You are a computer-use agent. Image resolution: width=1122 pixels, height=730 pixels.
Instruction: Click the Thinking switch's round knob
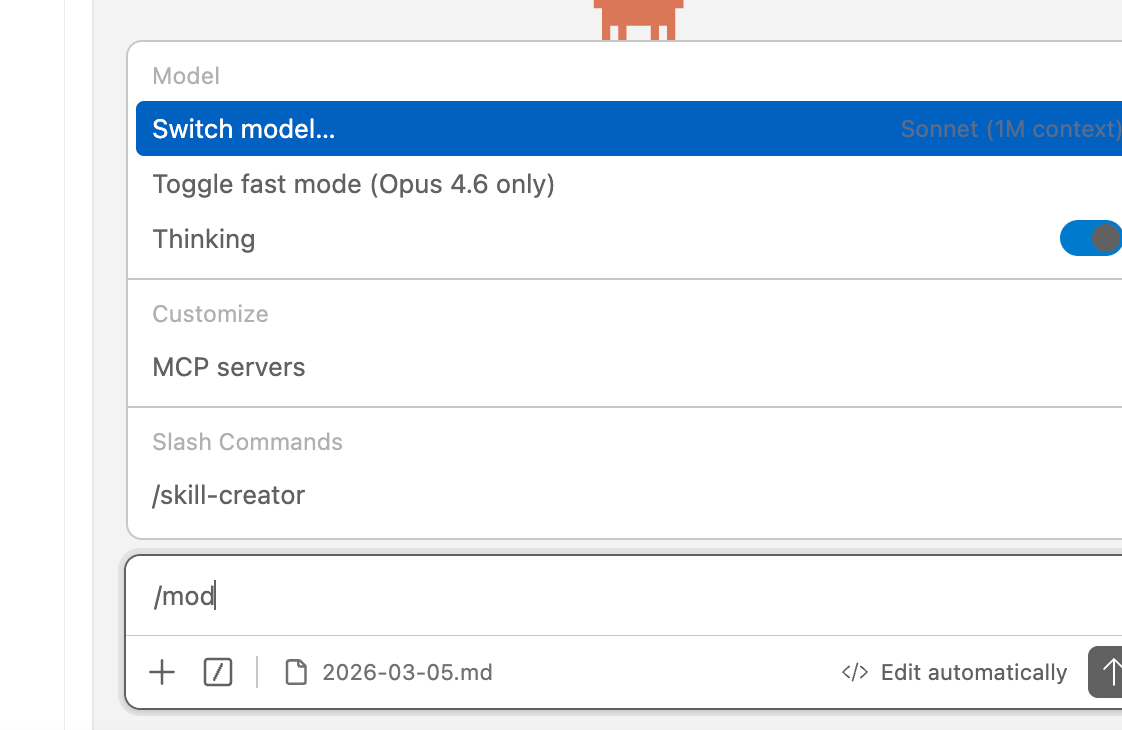pos(1105,238)
